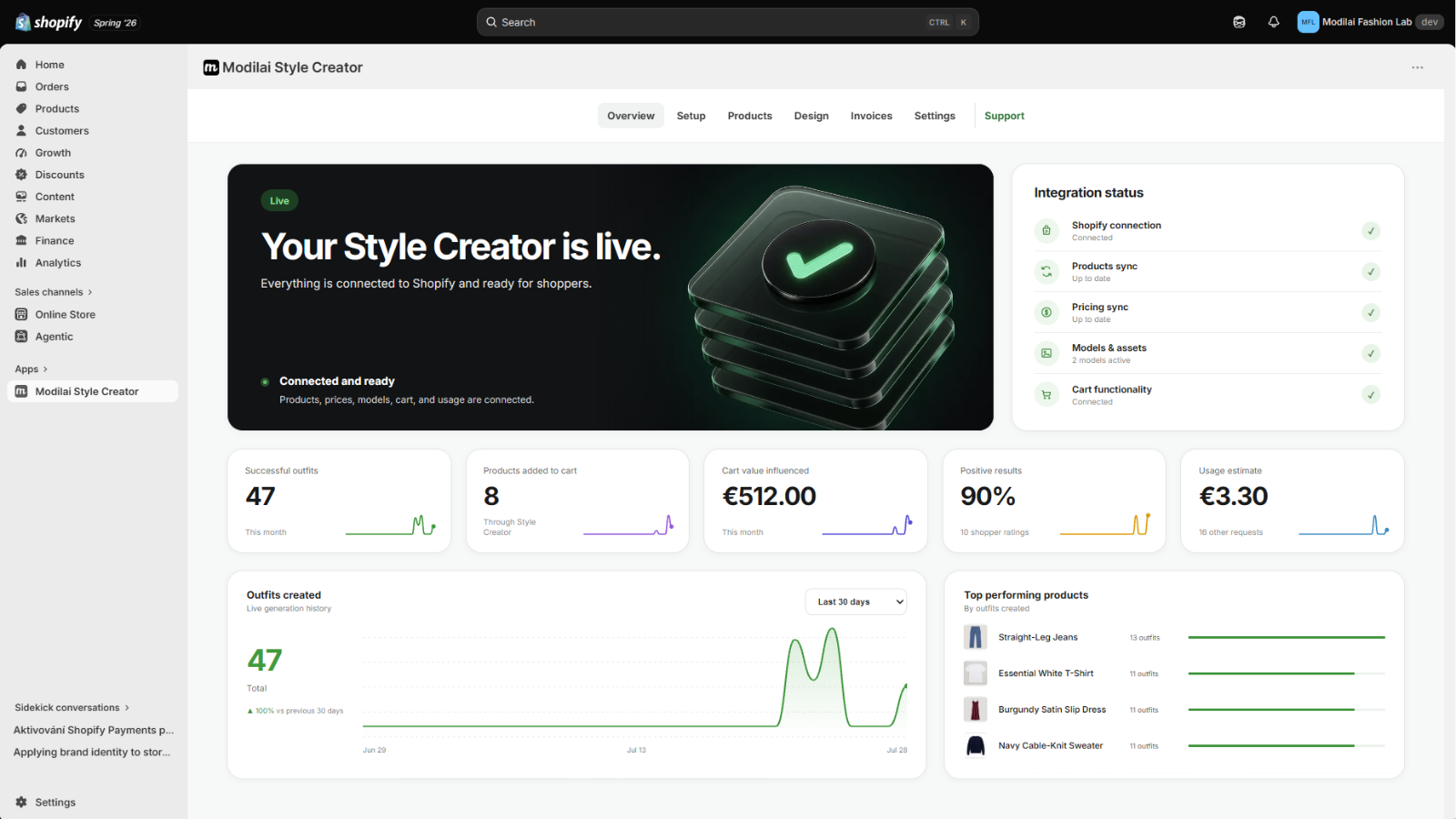The width and height of the screenshot is (1456, 819).
Task: Click the Navy Cable-Knit Sweater thumbnail
Action: [x=976, y=745]
